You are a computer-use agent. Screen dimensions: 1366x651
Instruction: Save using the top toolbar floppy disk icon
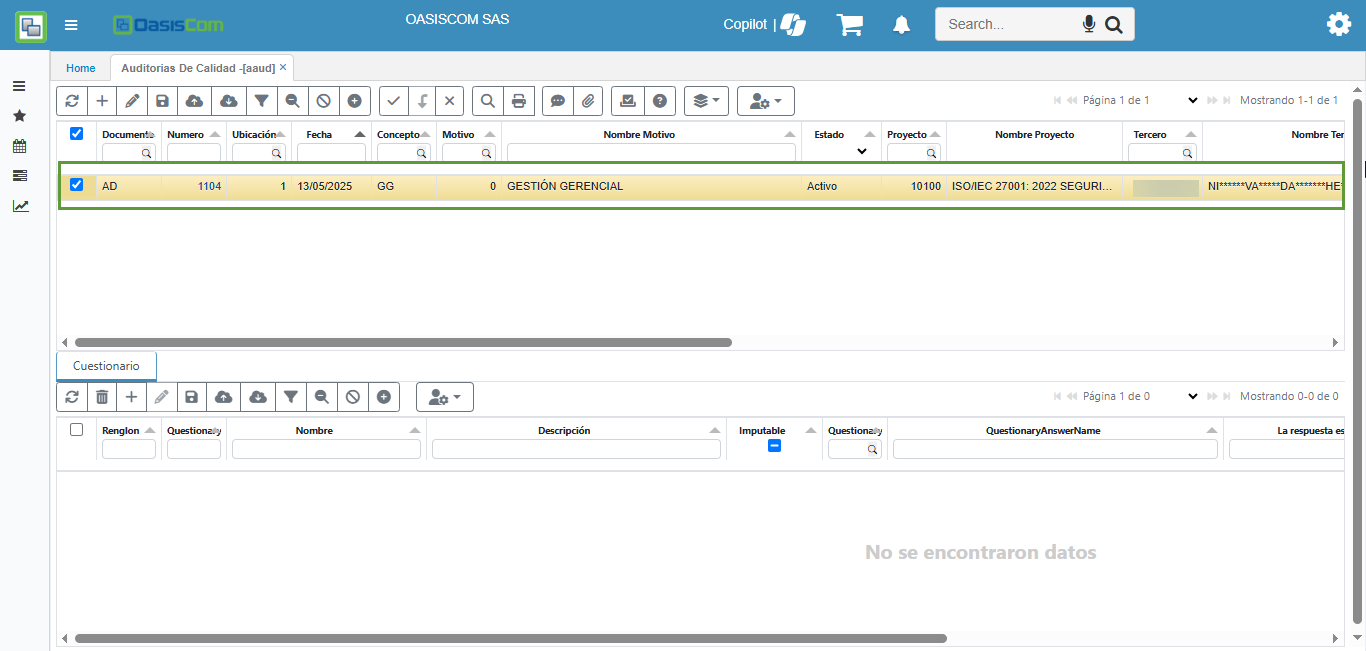(162, 101)
